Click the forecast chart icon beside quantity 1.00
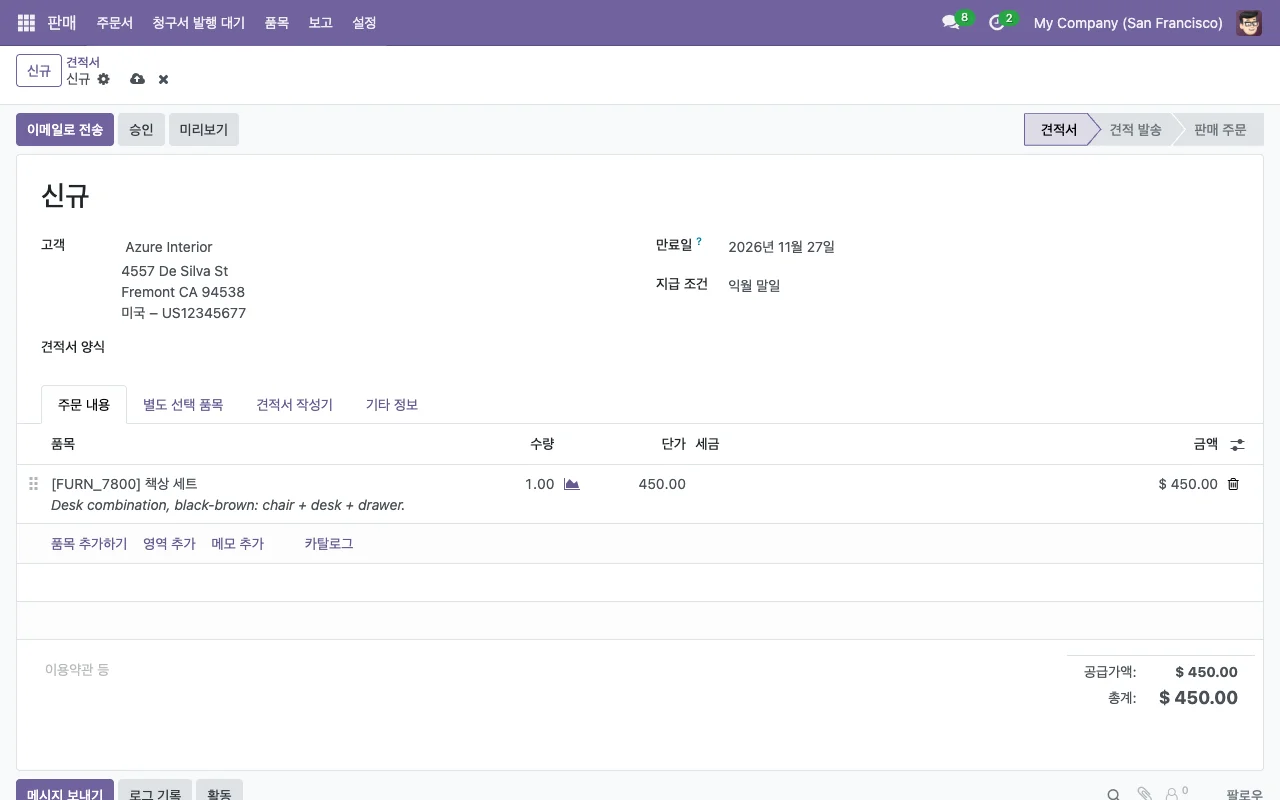 click(x=572, y=484)
